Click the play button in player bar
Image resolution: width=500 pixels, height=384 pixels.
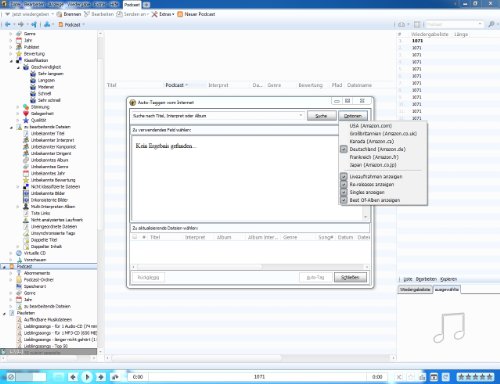click(x=87, y=377)
